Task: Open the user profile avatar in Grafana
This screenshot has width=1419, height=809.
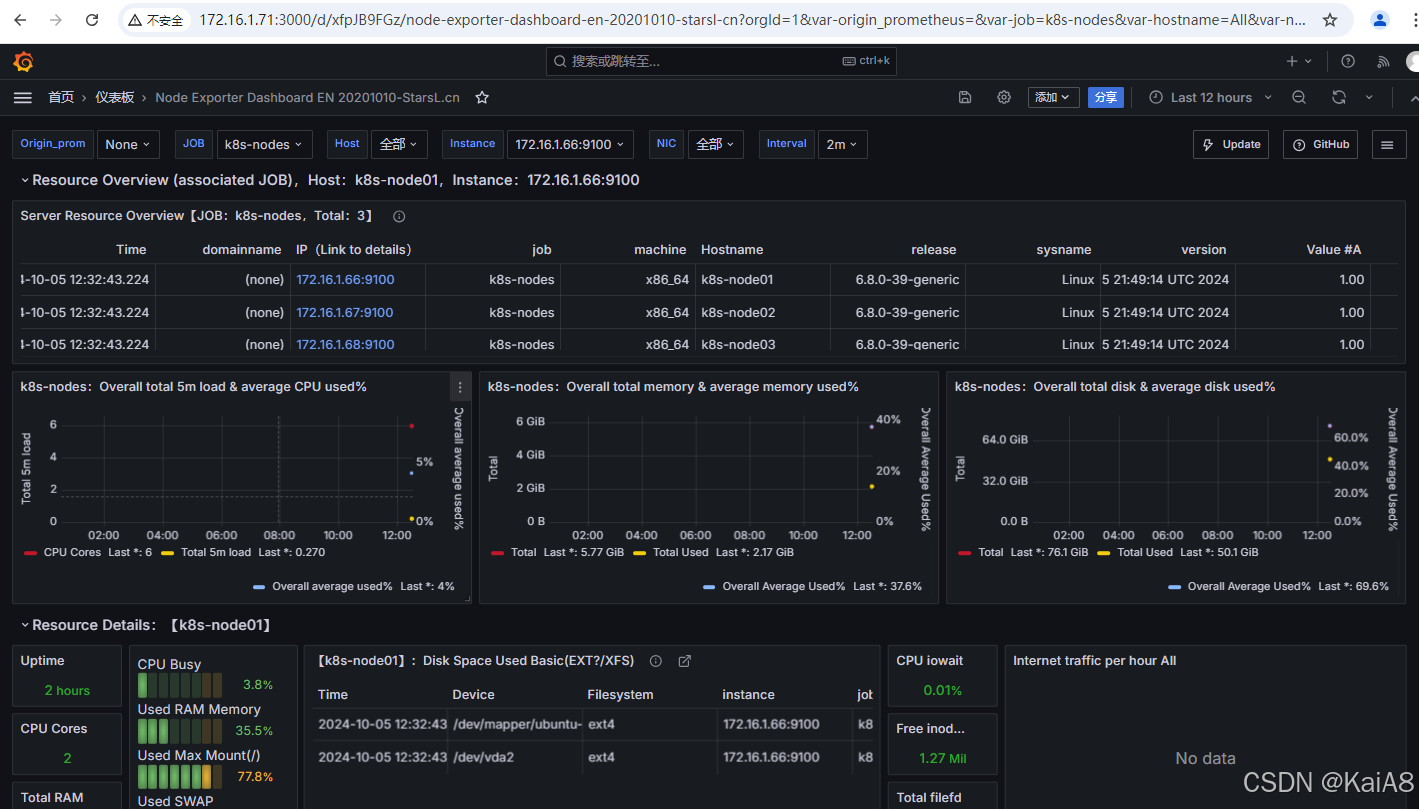Action: pyautogui.click(x=1412, y=62)
